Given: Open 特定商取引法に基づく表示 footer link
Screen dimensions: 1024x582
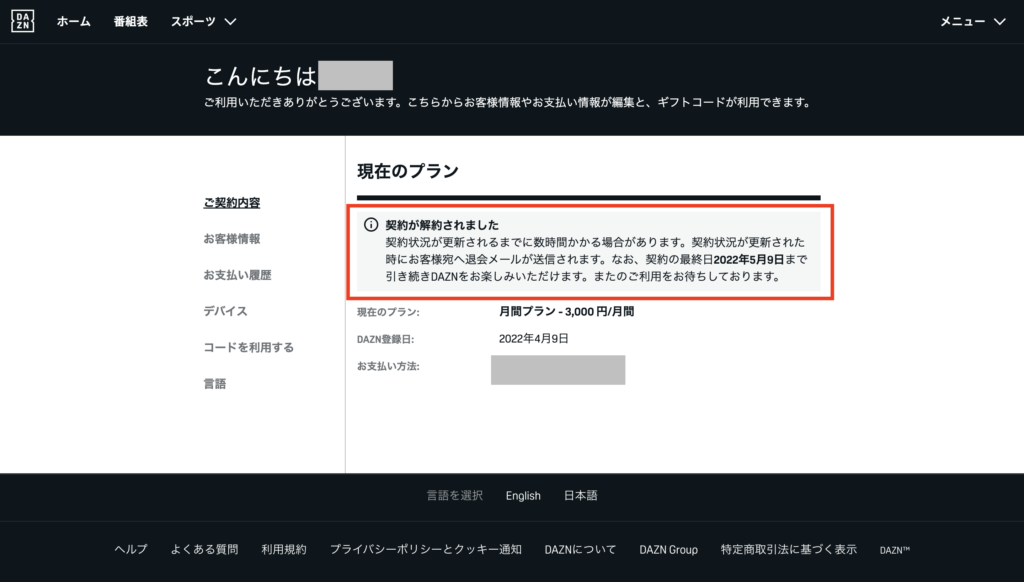Looking at the screenshot, I should [788, 549].
